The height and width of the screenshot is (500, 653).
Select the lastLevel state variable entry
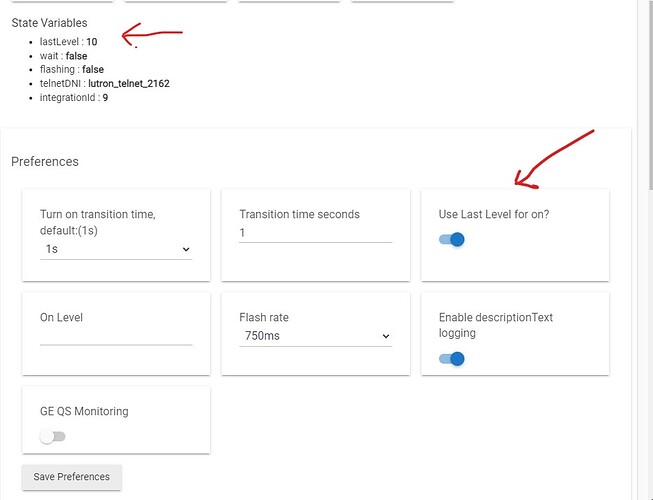[68, 42]
